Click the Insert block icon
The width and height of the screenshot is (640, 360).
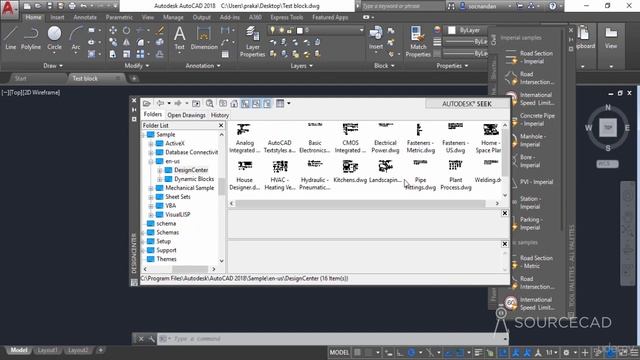coord(376,37)
